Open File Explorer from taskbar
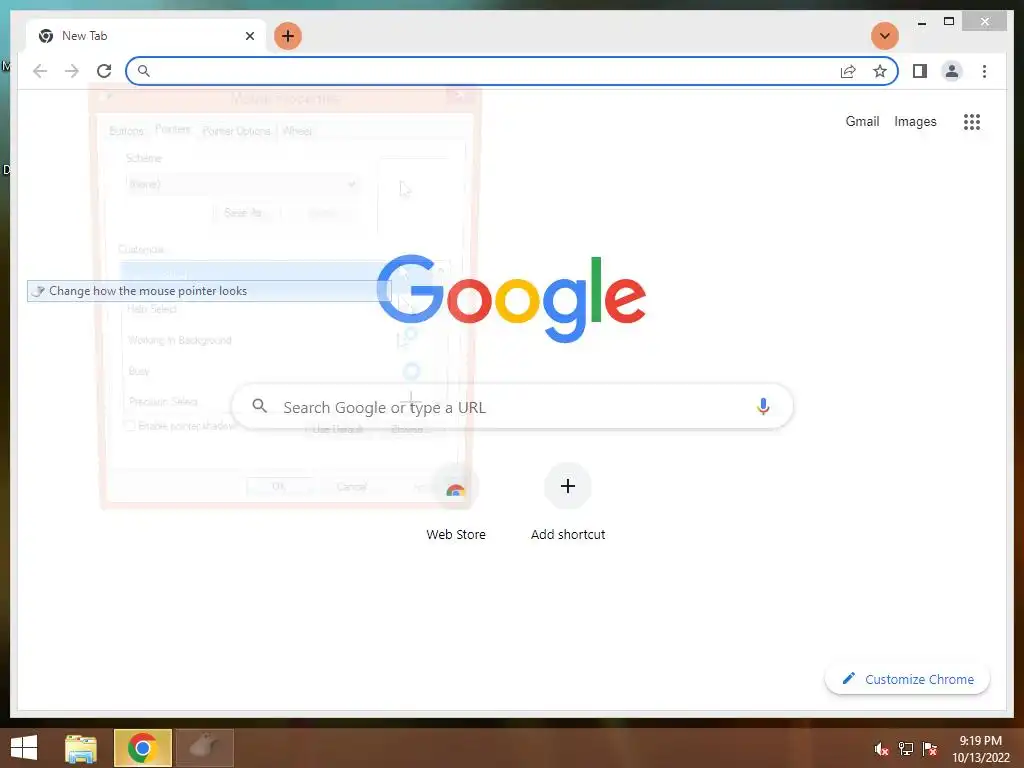The height and width of the screenshot is (768, 1024). click(x=81, y=748)
